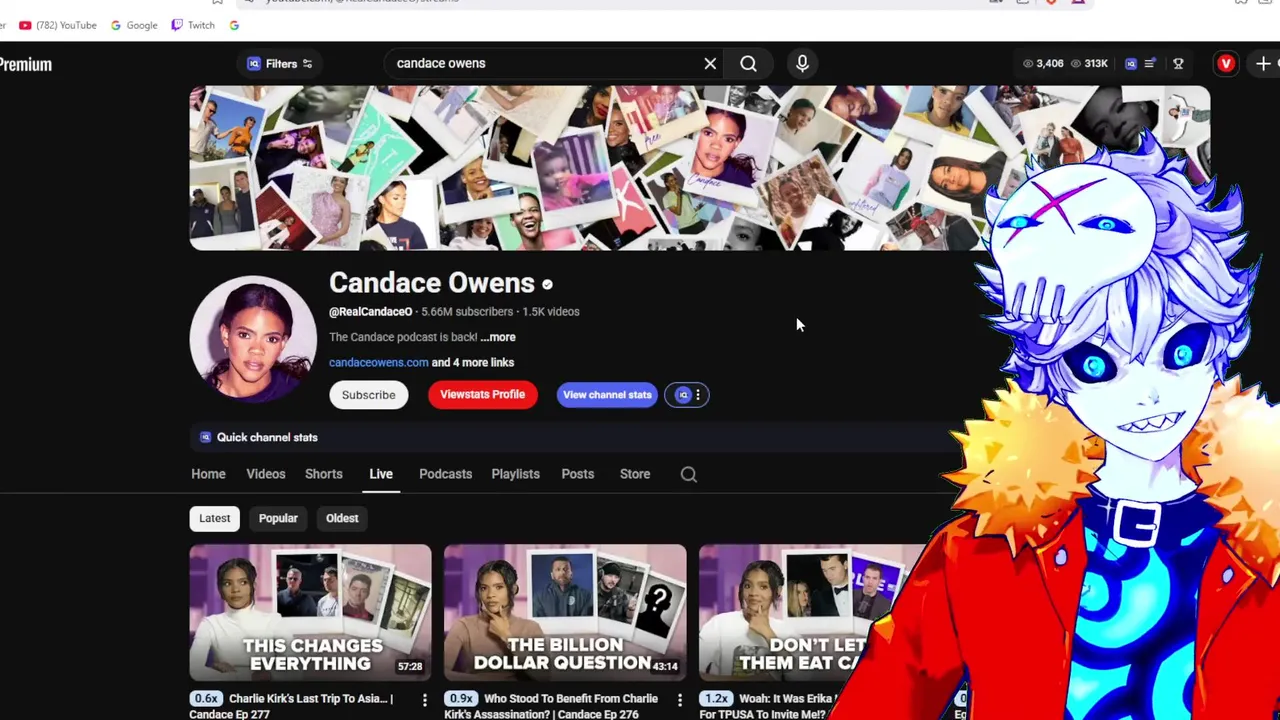Select the Latest sort chip

(x=214, y=518)
